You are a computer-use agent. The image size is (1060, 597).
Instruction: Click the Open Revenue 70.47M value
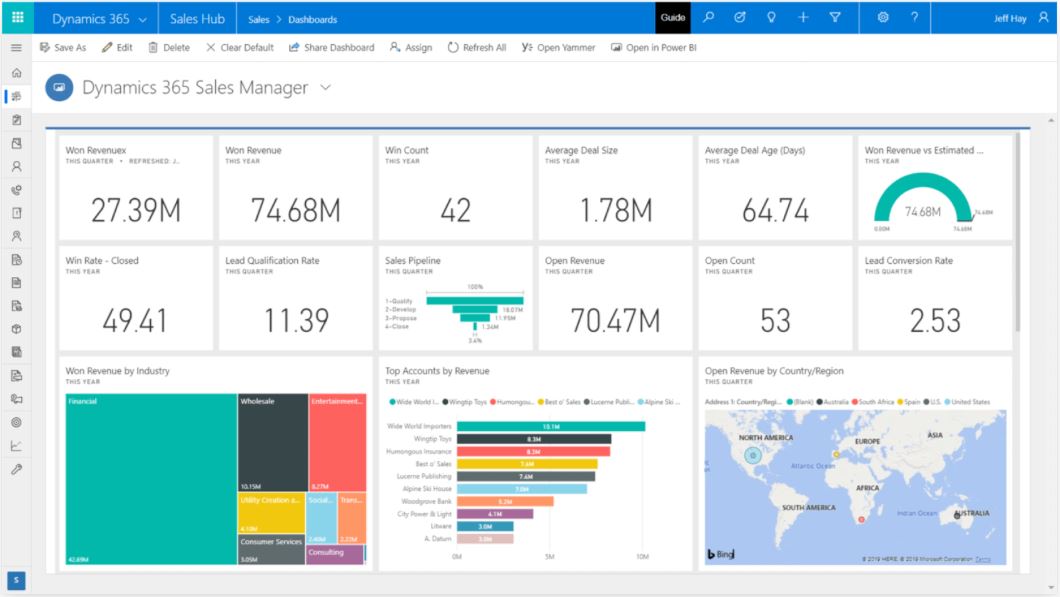pos(615,320)
